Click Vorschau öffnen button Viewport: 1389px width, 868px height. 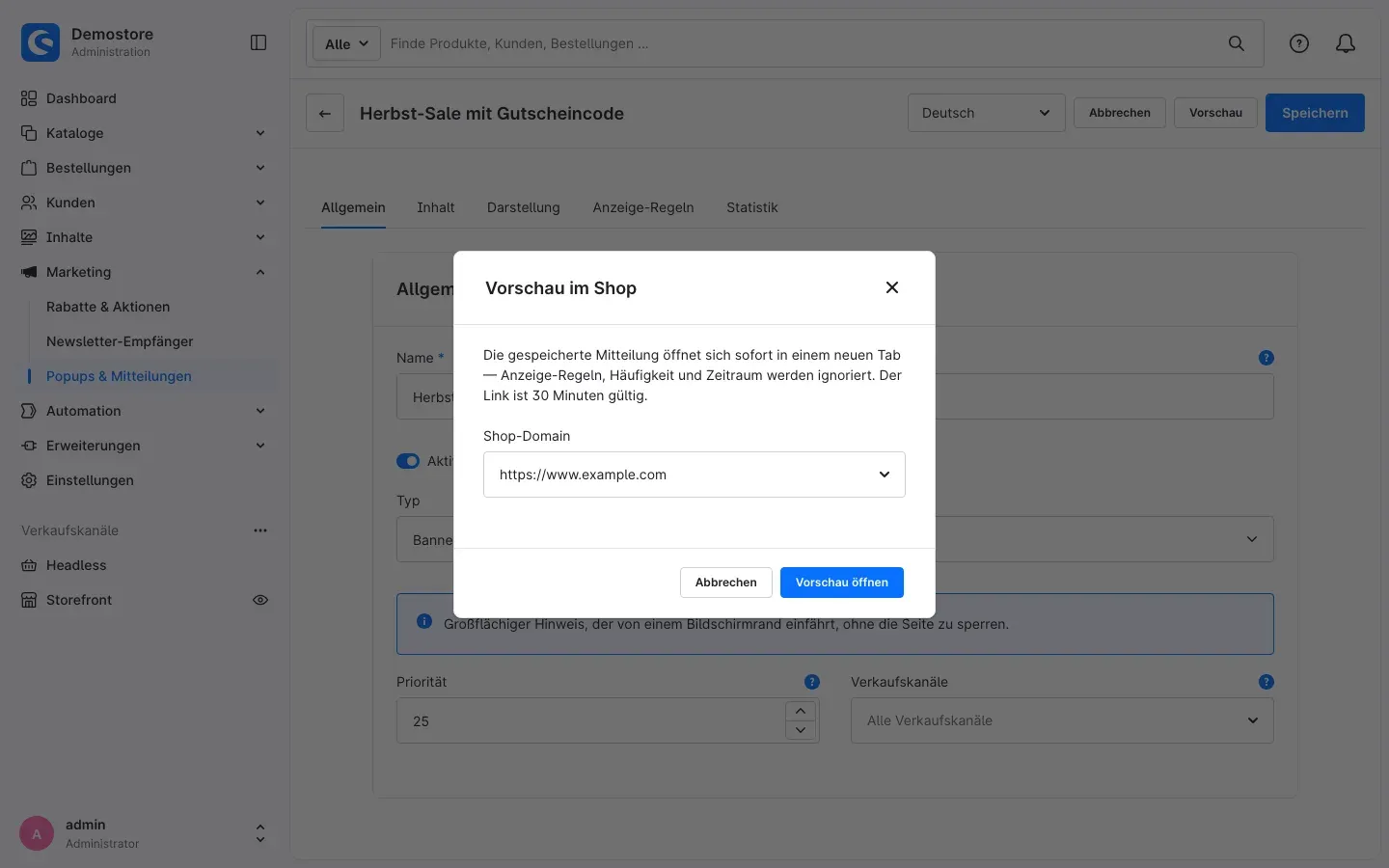click(x=842, y=583)
